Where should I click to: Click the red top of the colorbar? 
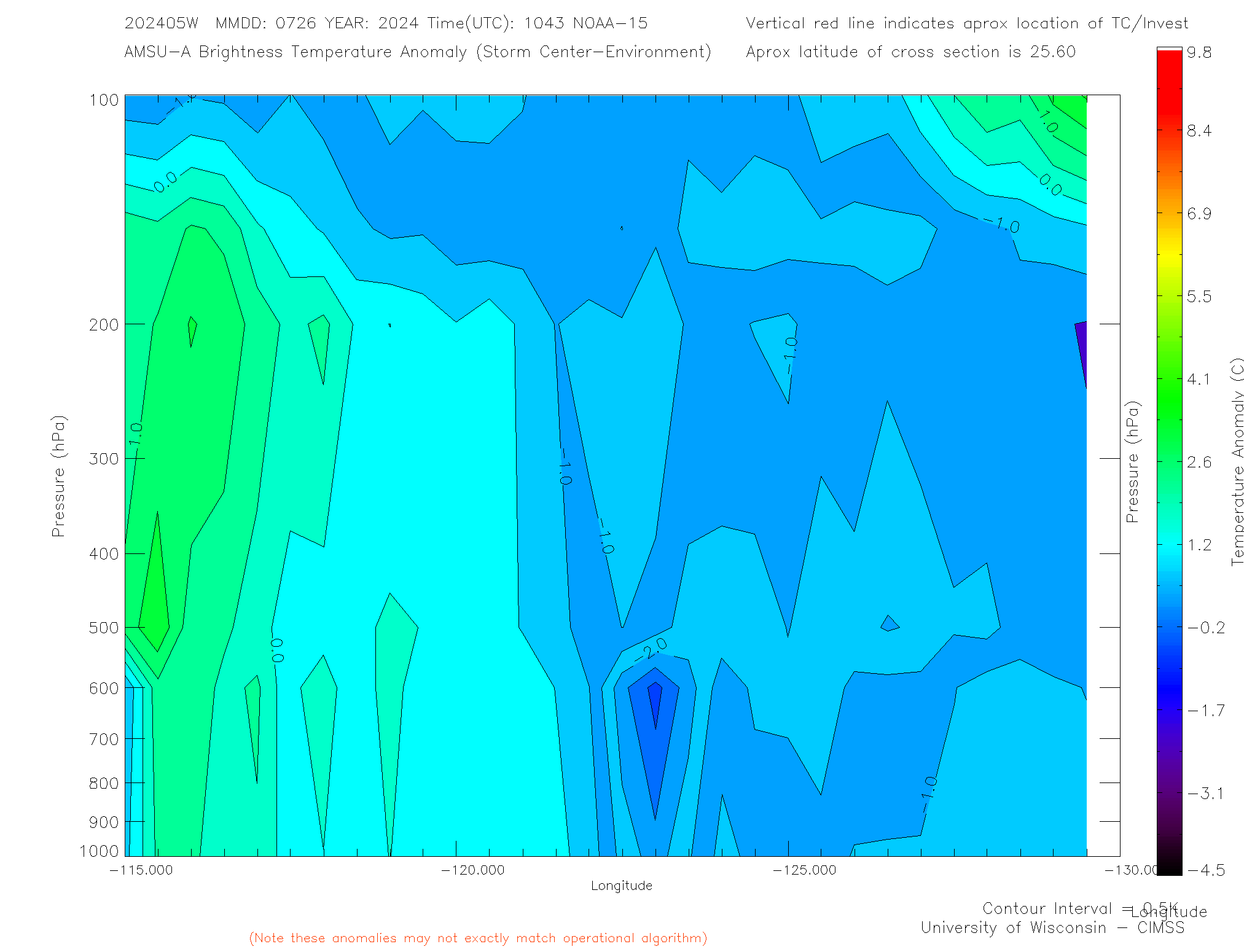pyautogui.click(x=1169, y=68)
